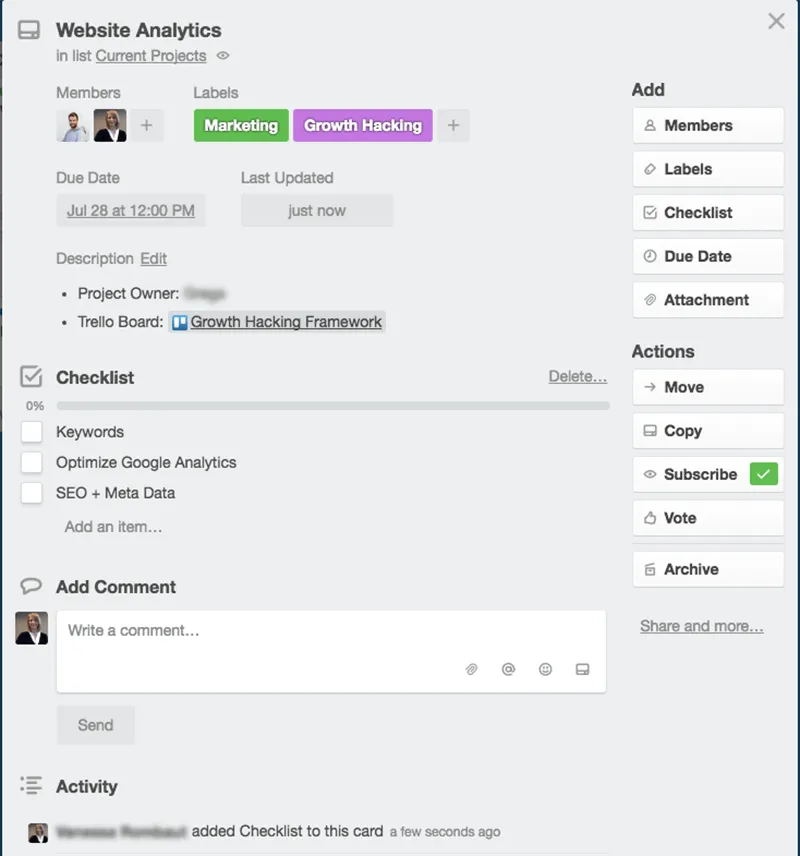The height and width of the screenshot is (856, 800).
Task: Open the first member avatar on the card
Action: click(x=71, y=125)
